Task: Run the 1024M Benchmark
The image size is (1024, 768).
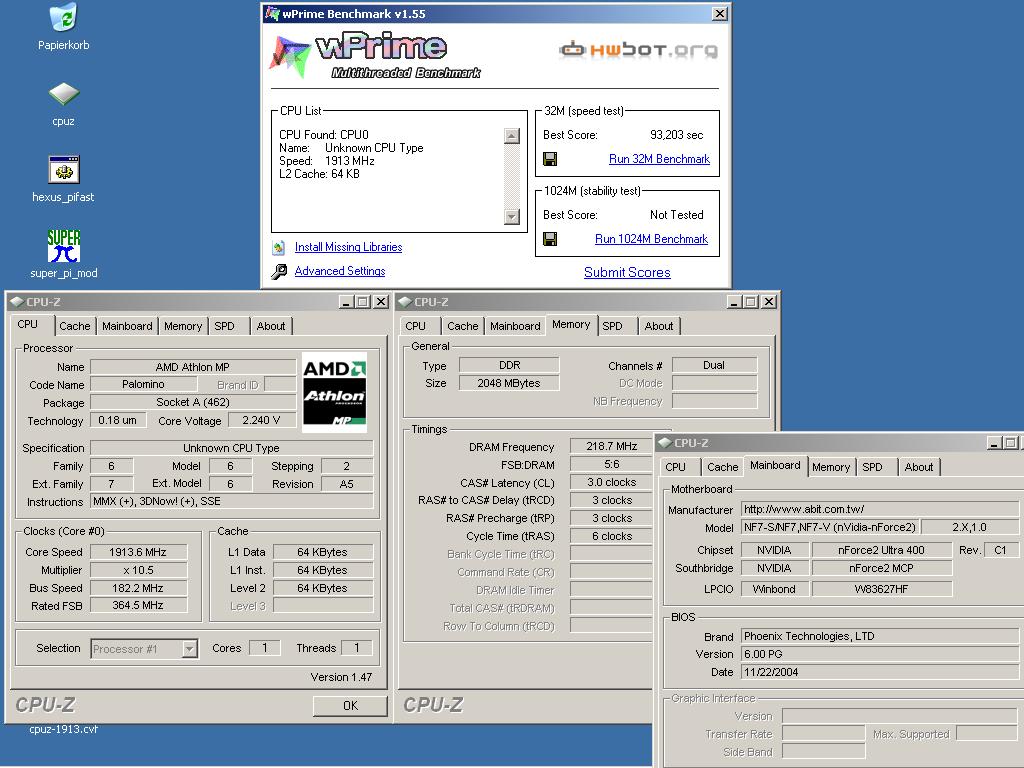Action: 651,239
